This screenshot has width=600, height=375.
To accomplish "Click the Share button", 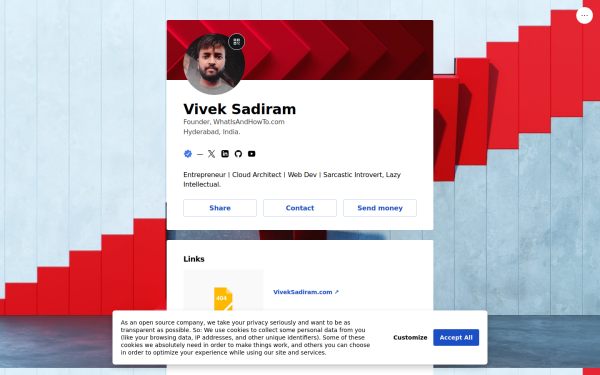I will pyautogui.click(x=220, y=208).
